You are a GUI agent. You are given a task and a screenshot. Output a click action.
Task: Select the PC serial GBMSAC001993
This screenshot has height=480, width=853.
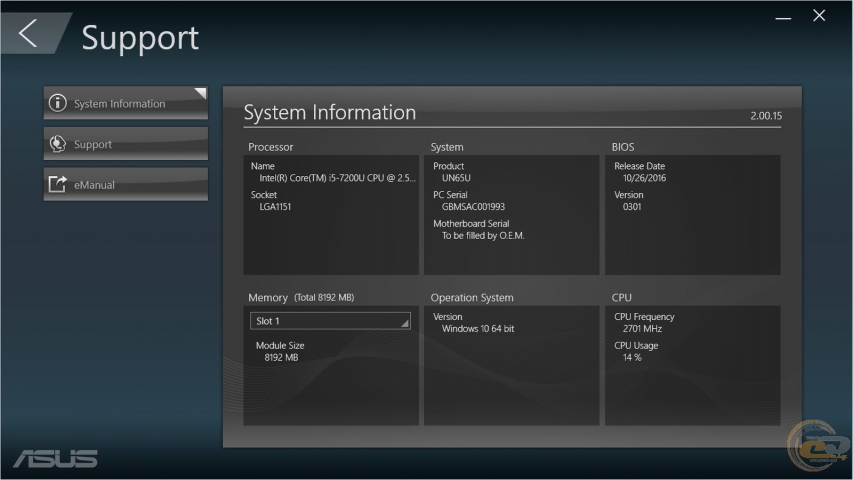[x=473, y=207]
